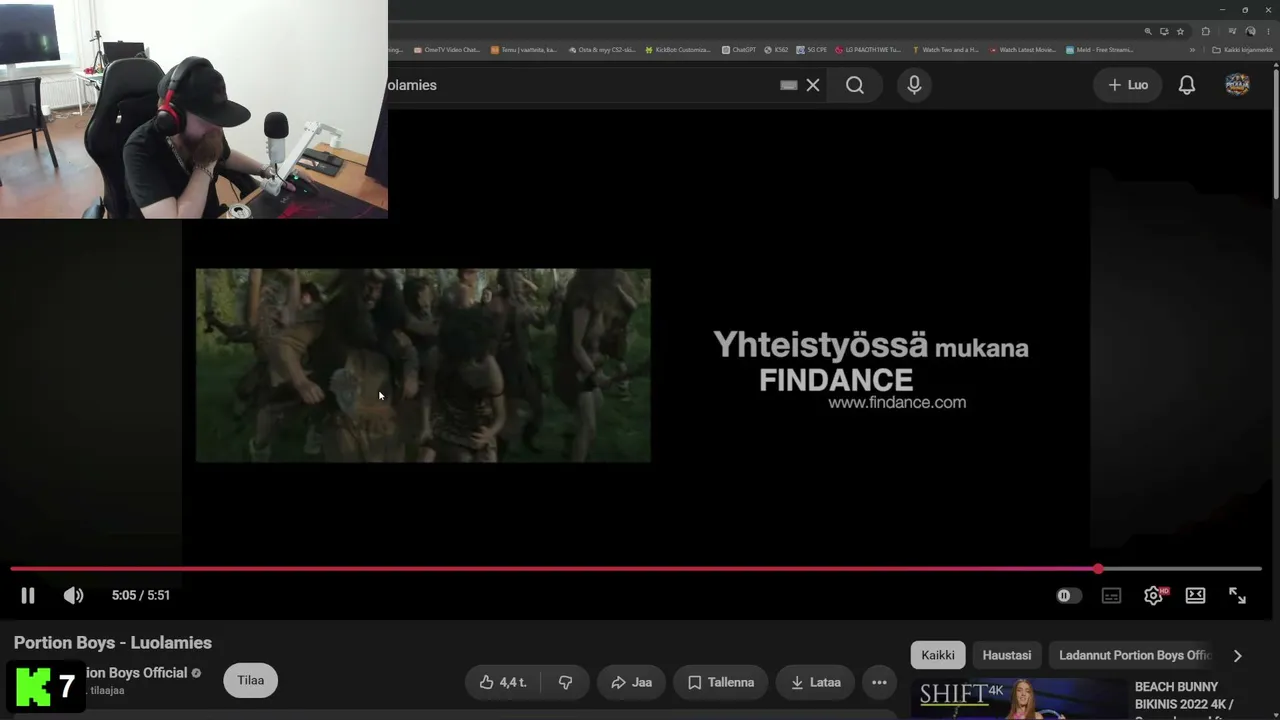Open the browser extensions puzzle icon
This screenshot has width=1280, height=720.
(x=1205, y=31)
